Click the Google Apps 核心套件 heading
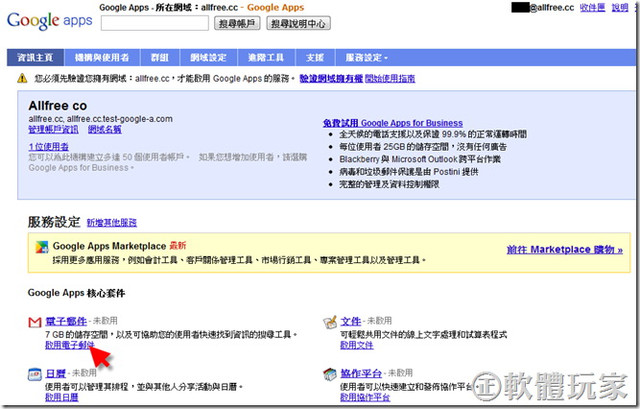 click(x=76, y=293)
